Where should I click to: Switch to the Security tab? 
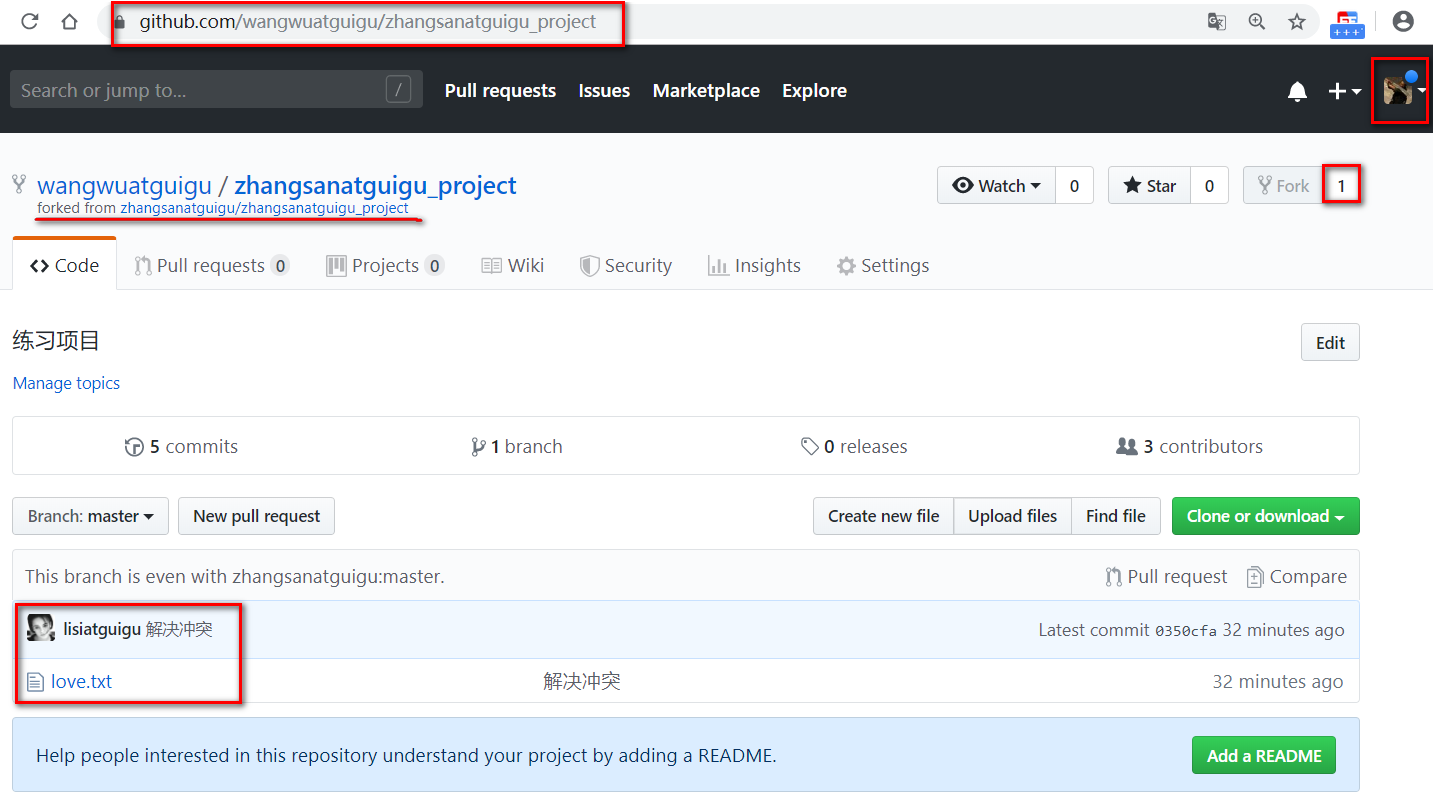[626, 265]
